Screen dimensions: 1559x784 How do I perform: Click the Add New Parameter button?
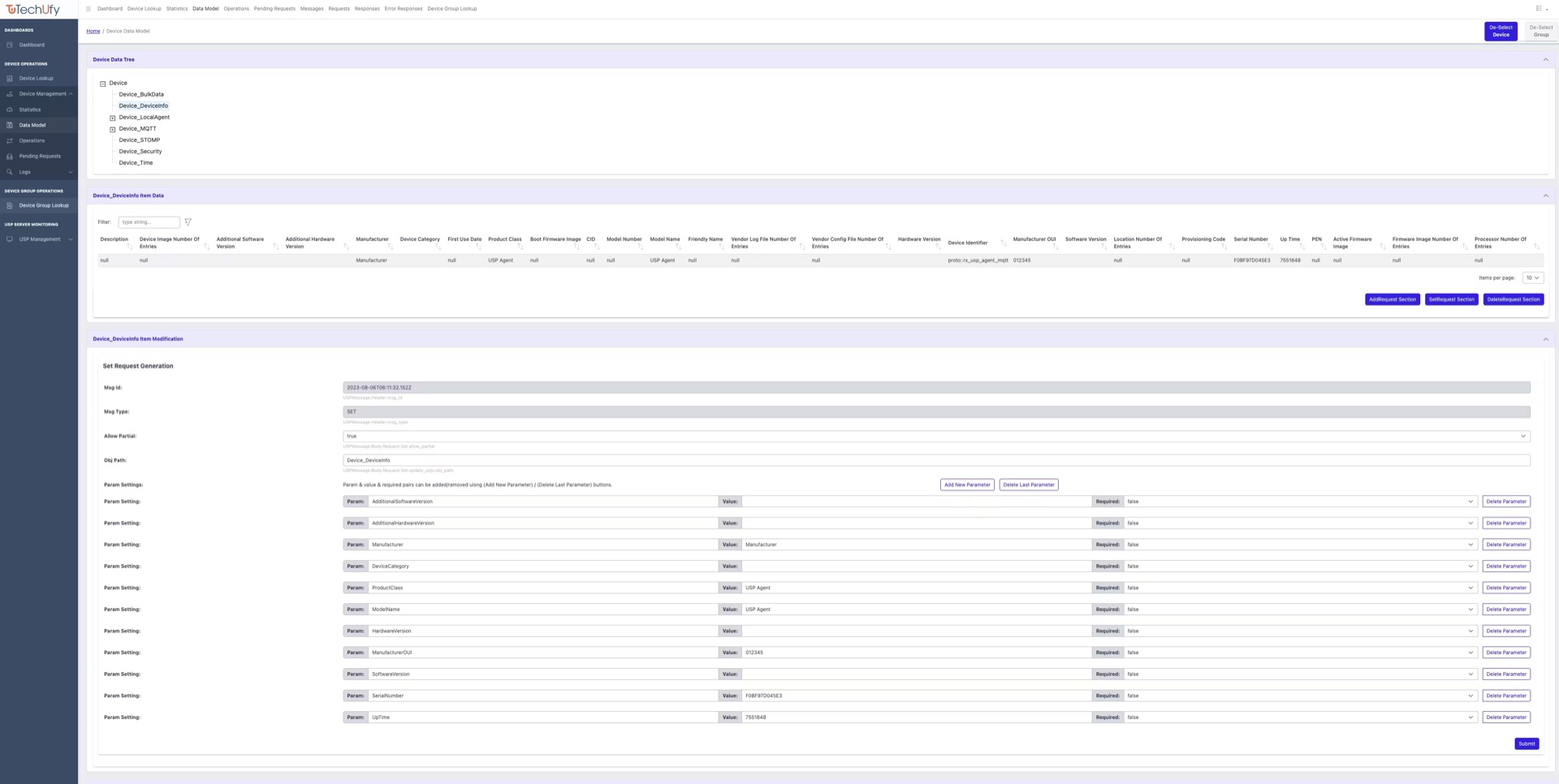coord(967,485)
